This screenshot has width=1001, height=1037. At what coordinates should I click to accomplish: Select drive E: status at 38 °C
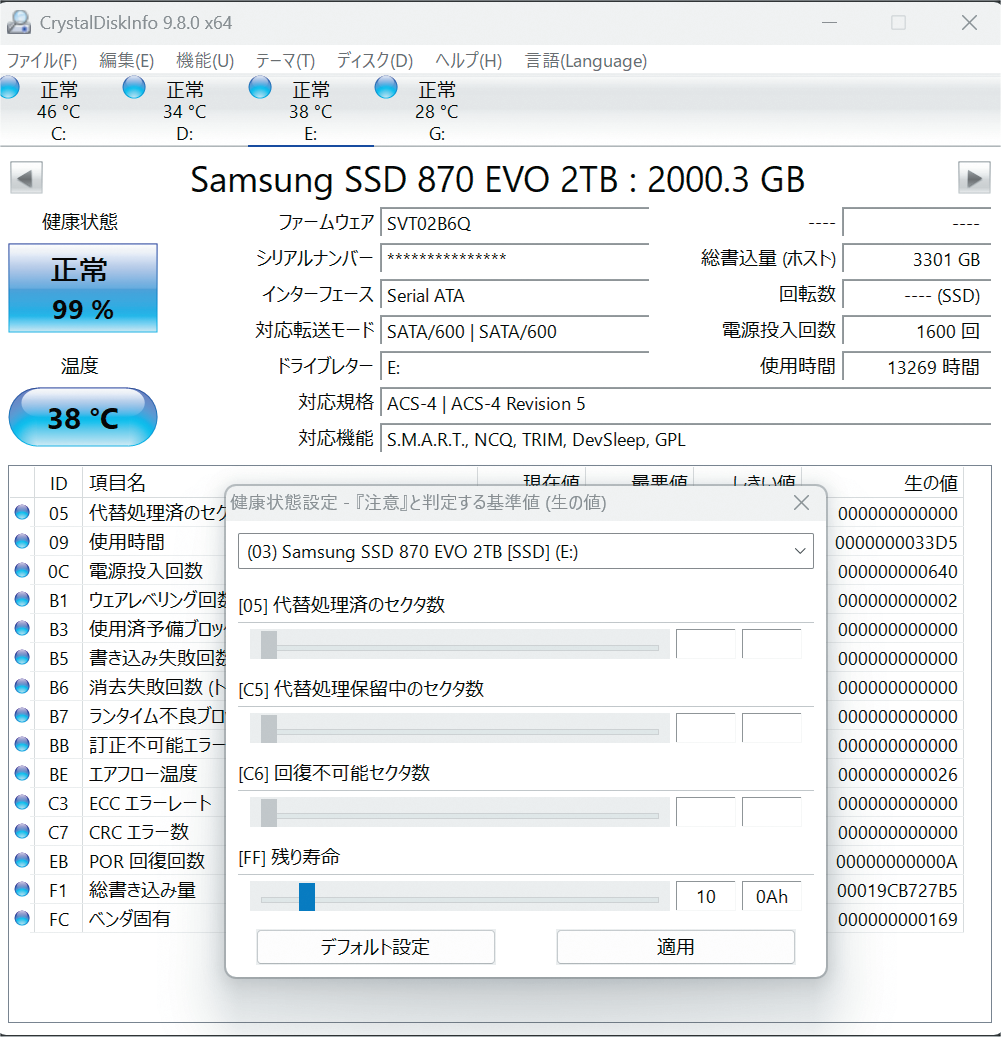(310, 110)
